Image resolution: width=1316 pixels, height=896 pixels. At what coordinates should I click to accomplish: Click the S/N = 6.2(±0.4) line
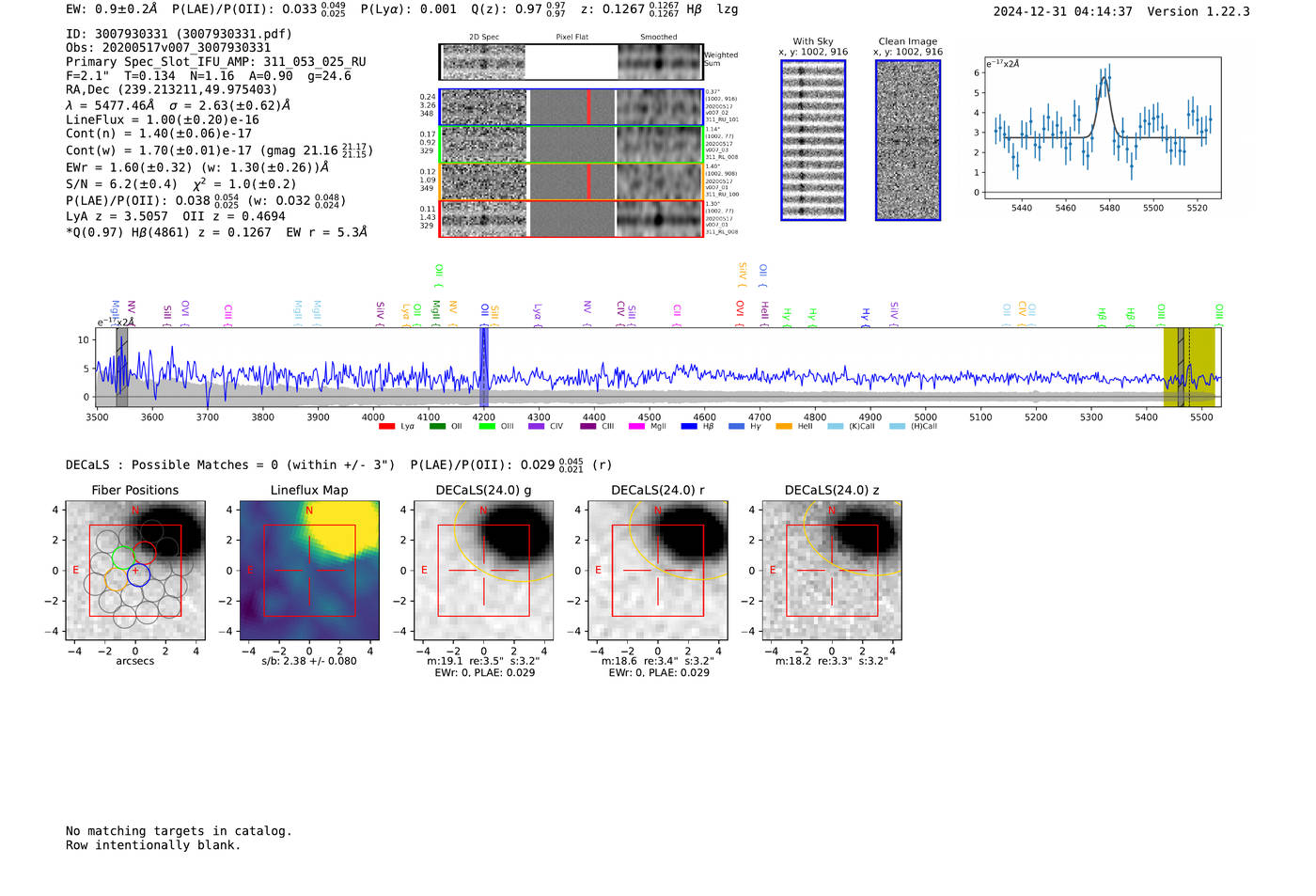(181, 184)
